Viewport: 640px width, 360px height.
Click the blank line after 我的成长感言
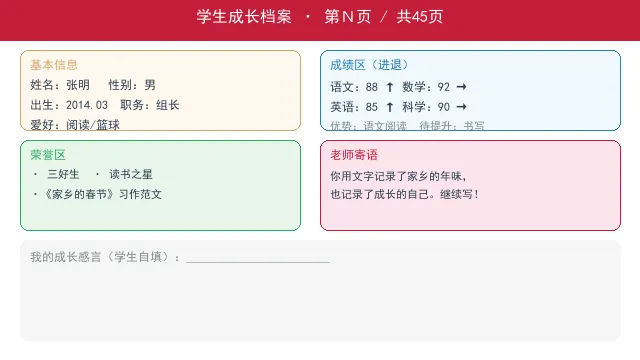tap(258, 258)
